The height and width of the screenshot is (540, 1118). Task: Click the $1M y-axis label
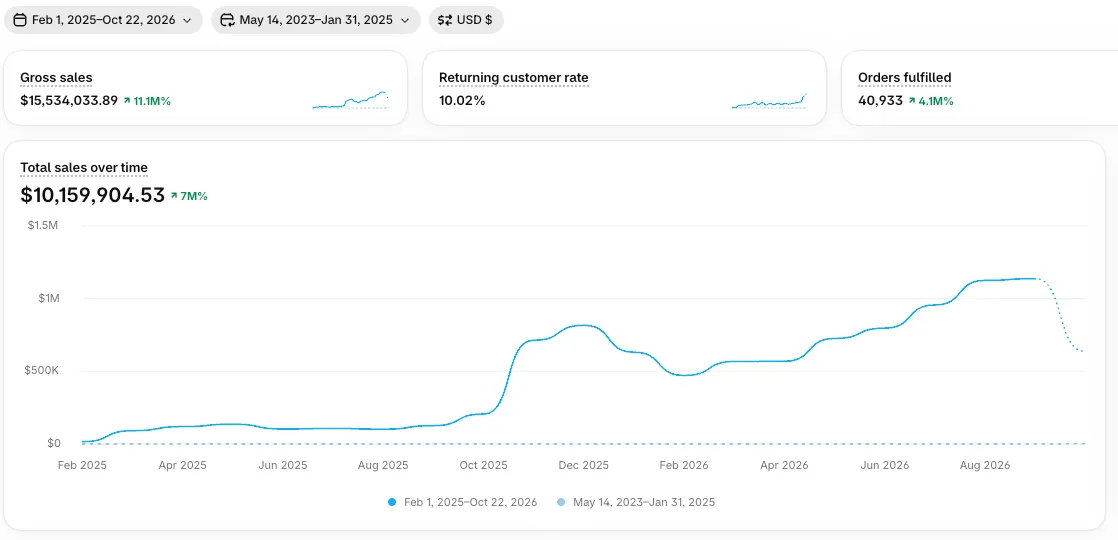point(48,298)
